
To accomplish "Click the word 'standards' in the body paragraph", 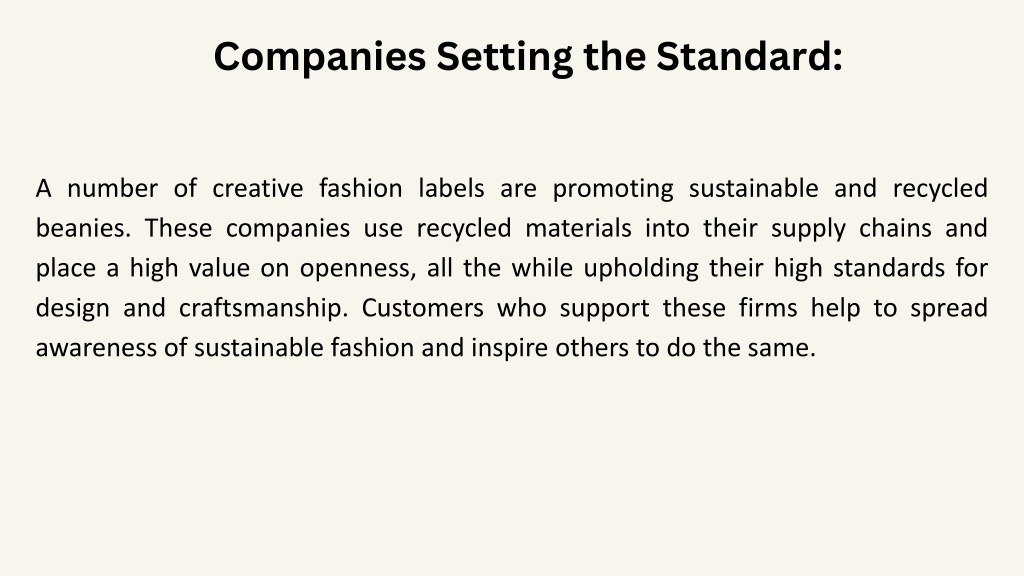I will 889,268.
